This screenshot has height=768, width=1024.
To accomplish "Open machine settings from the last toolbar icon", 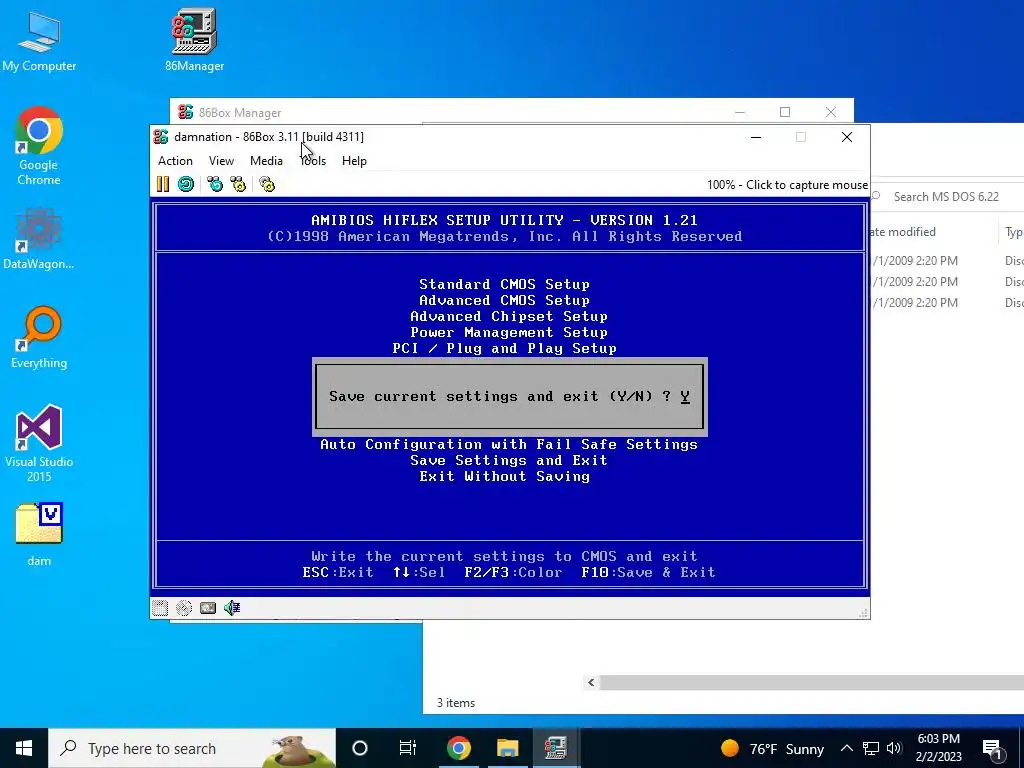I will pyautogui.click(x=267, y=184).
